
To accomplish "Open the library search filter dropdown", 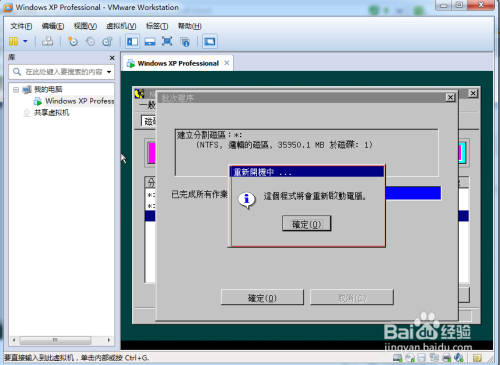I will 109,72.
